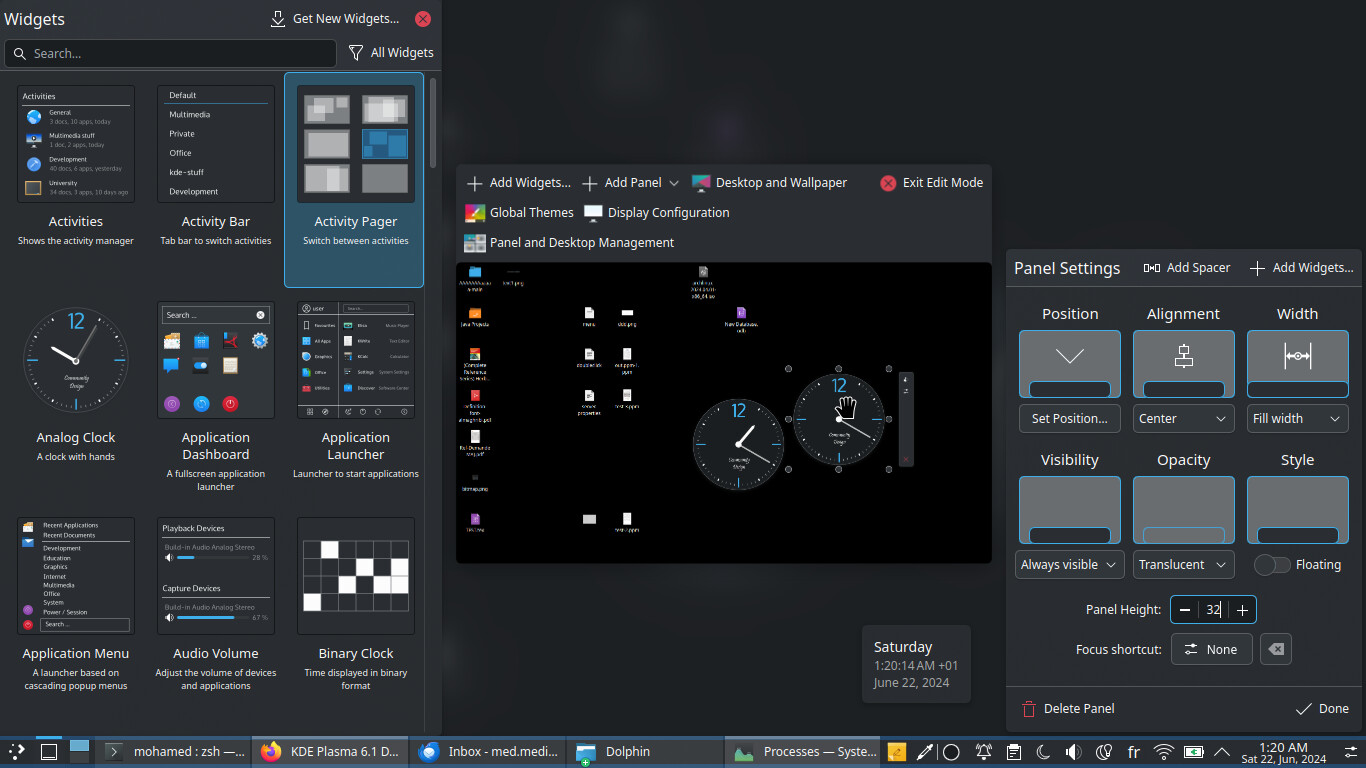Screen dimensions: 1366x768
Task: Click Add Spacer in Panel Settings
Action: [1187, 268]
